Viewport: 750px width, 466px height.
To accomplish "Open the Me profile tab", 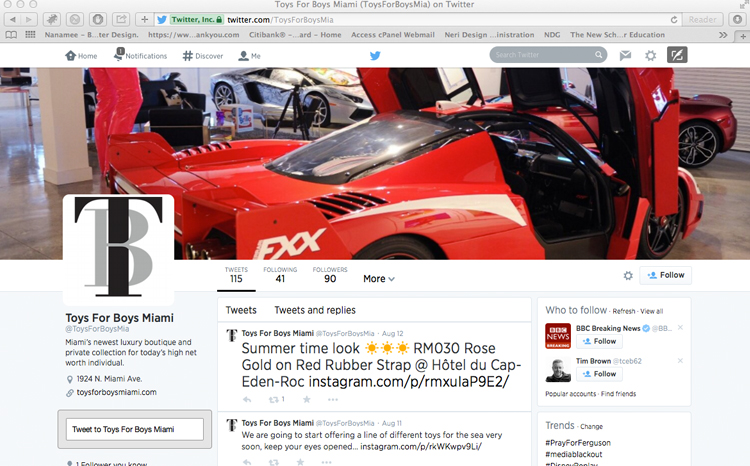I will point(249,56).
